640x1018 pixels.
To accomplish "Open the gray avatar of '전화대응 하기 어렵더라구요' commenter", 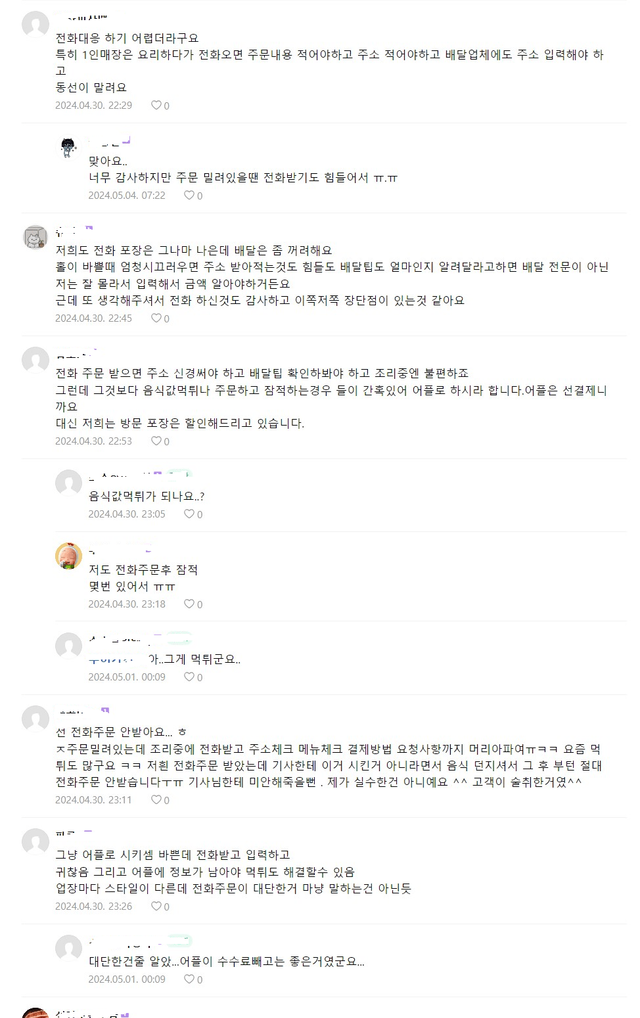I will pos(35,24).
